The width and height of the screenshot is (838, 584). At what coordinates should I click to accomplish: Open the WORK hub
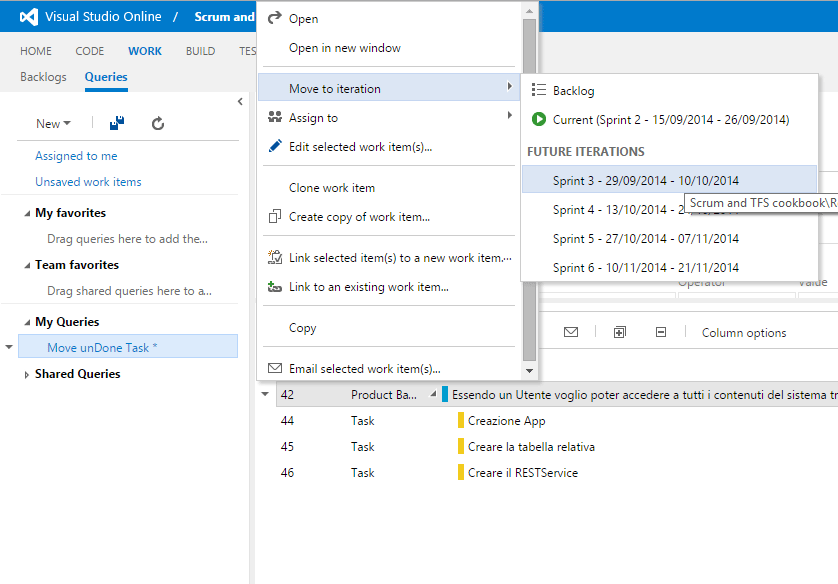145,51
